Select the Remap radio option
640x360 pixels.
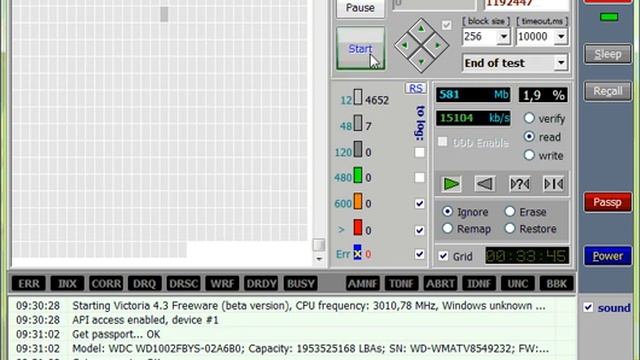point(447,229)
